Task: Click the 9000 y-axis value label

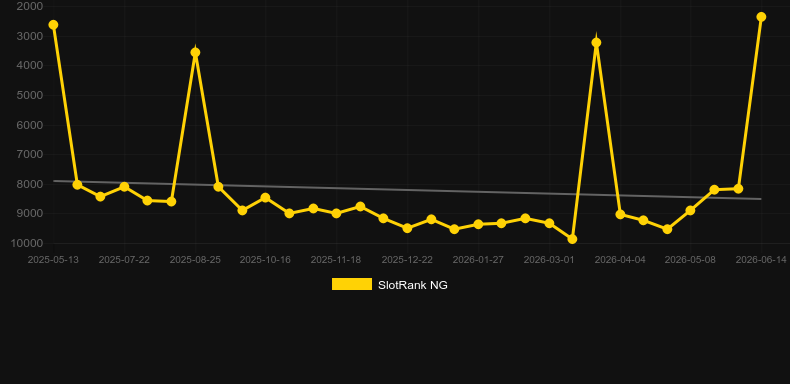Action: (x=30, y=214)
